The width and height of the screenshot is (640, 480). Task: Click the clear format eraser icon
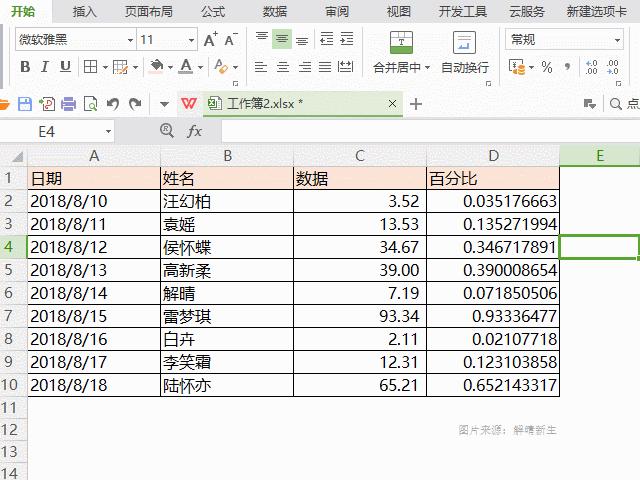221,66
